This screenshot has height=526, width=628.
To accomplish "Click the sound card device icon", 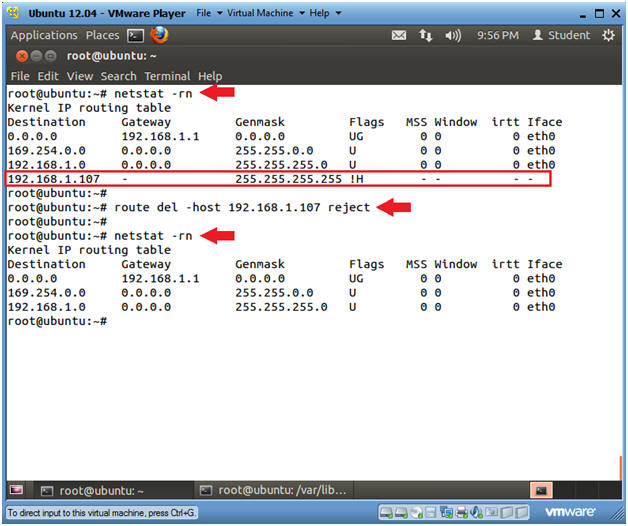I will tap(476, 512).
